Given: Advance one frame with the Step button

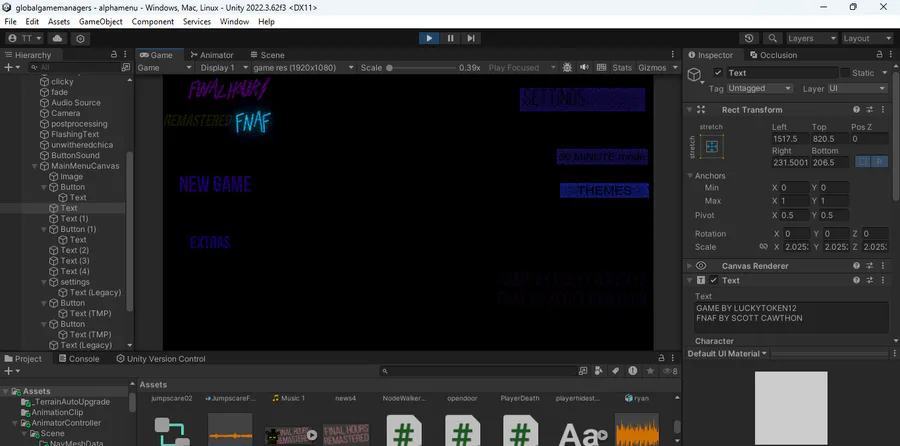Looking at the screenshot, I should tap(471, 38).
